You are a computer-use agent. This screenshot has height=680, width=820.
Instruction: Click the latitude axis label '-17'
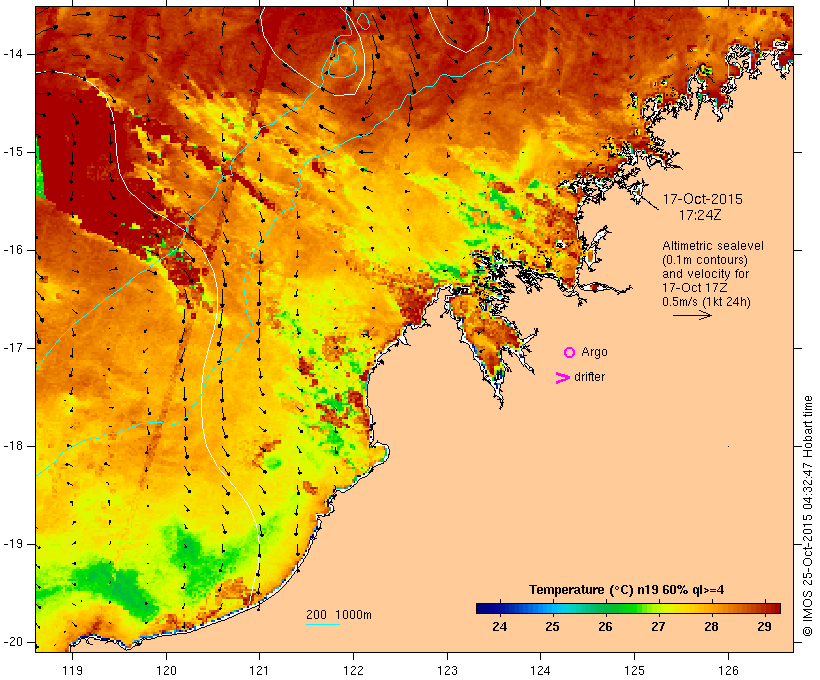[13, 348]
